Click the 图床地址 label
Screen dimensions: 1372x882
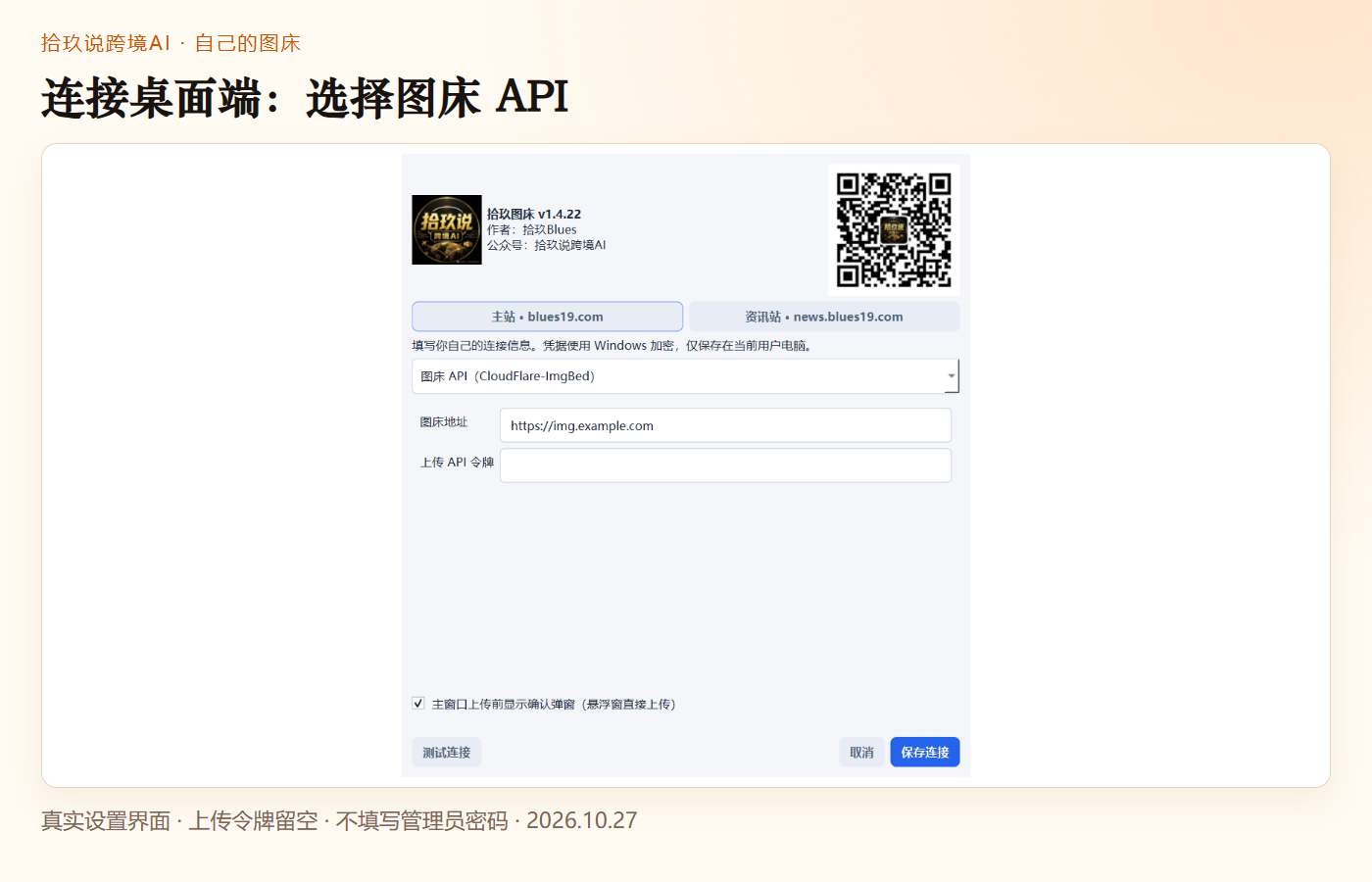(x=444, y=422)
